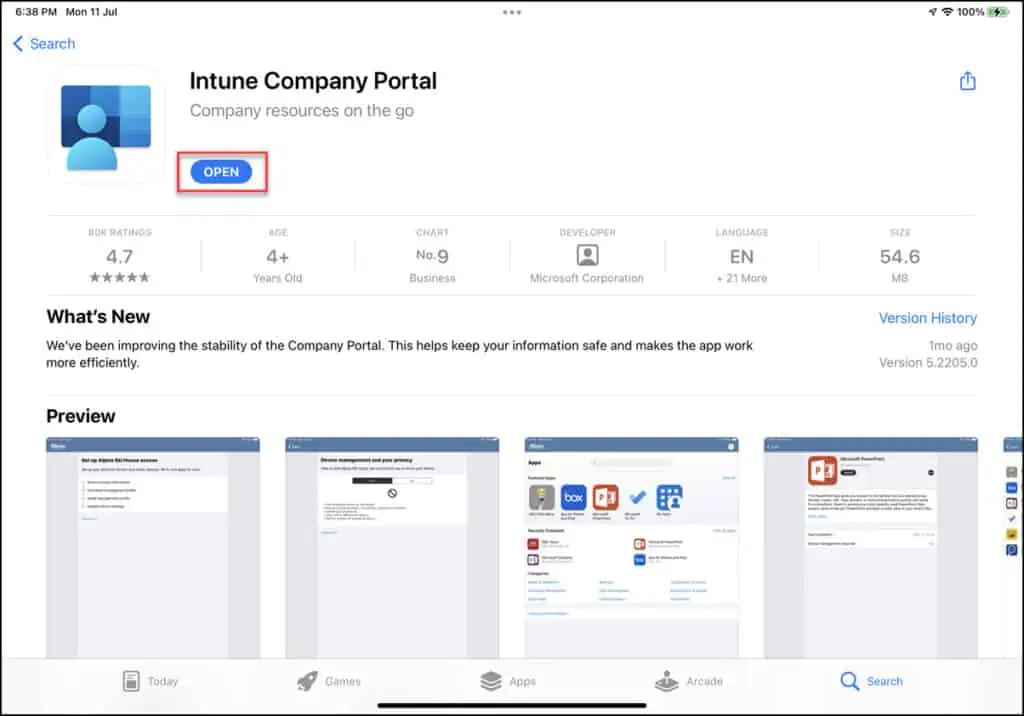Tap the EN language info
The width and height of the screenshot is (1024, 716).
741,256
